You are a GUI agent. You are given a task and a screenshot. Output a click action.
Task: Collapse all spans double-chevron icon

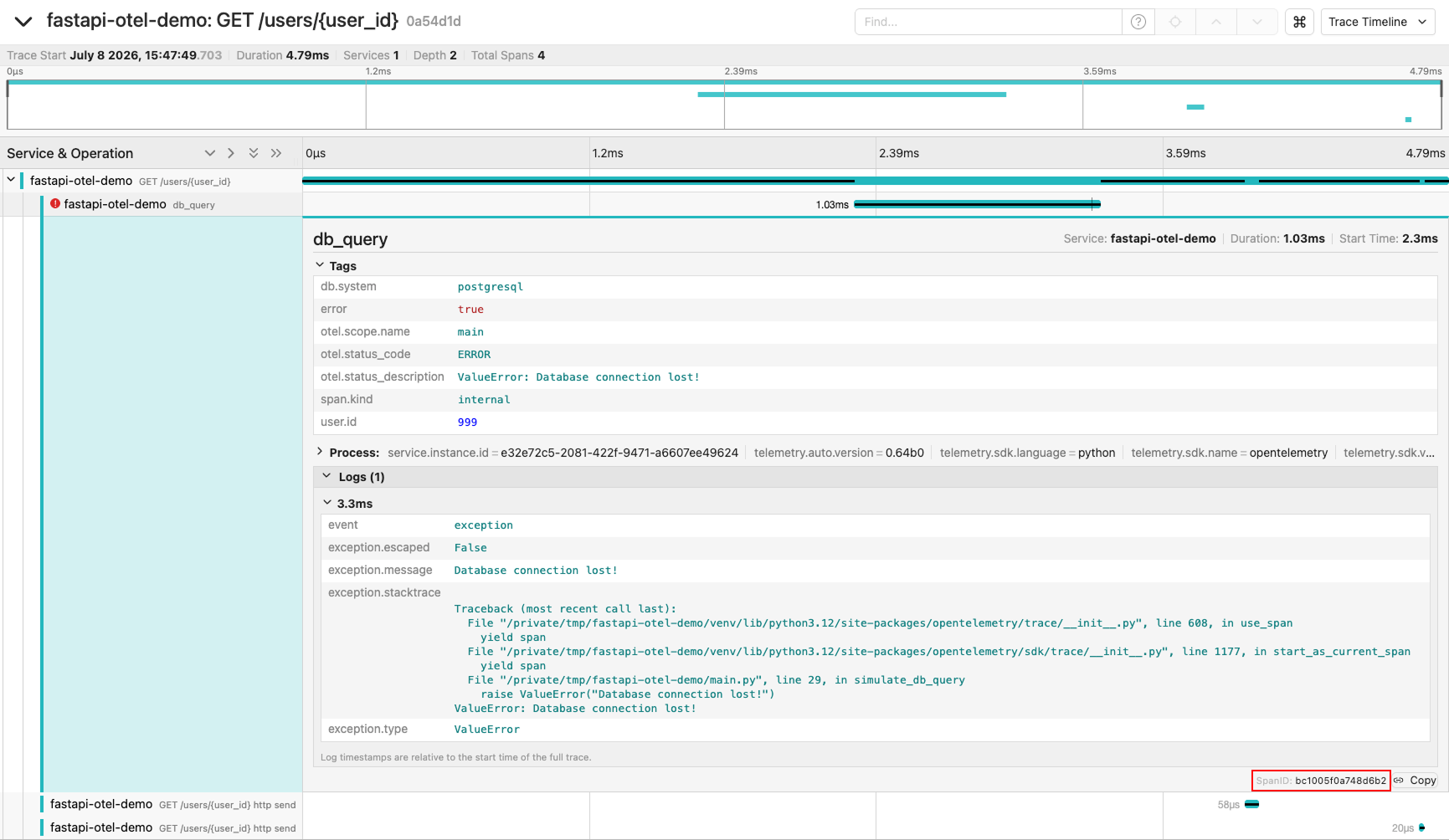(x=254, y=153)
